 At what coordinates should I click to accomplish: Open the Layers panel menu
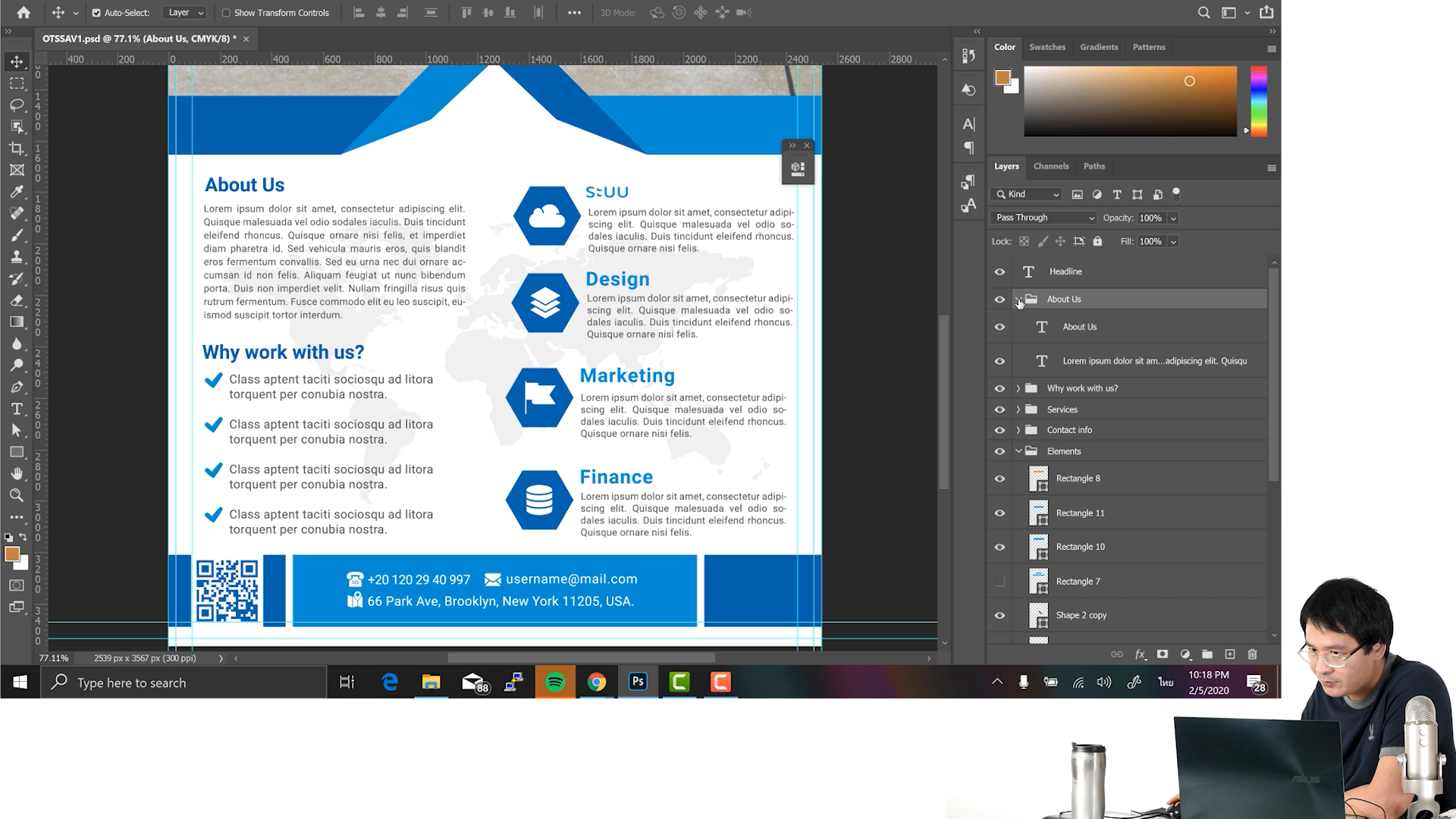[x=1272, y=168]
